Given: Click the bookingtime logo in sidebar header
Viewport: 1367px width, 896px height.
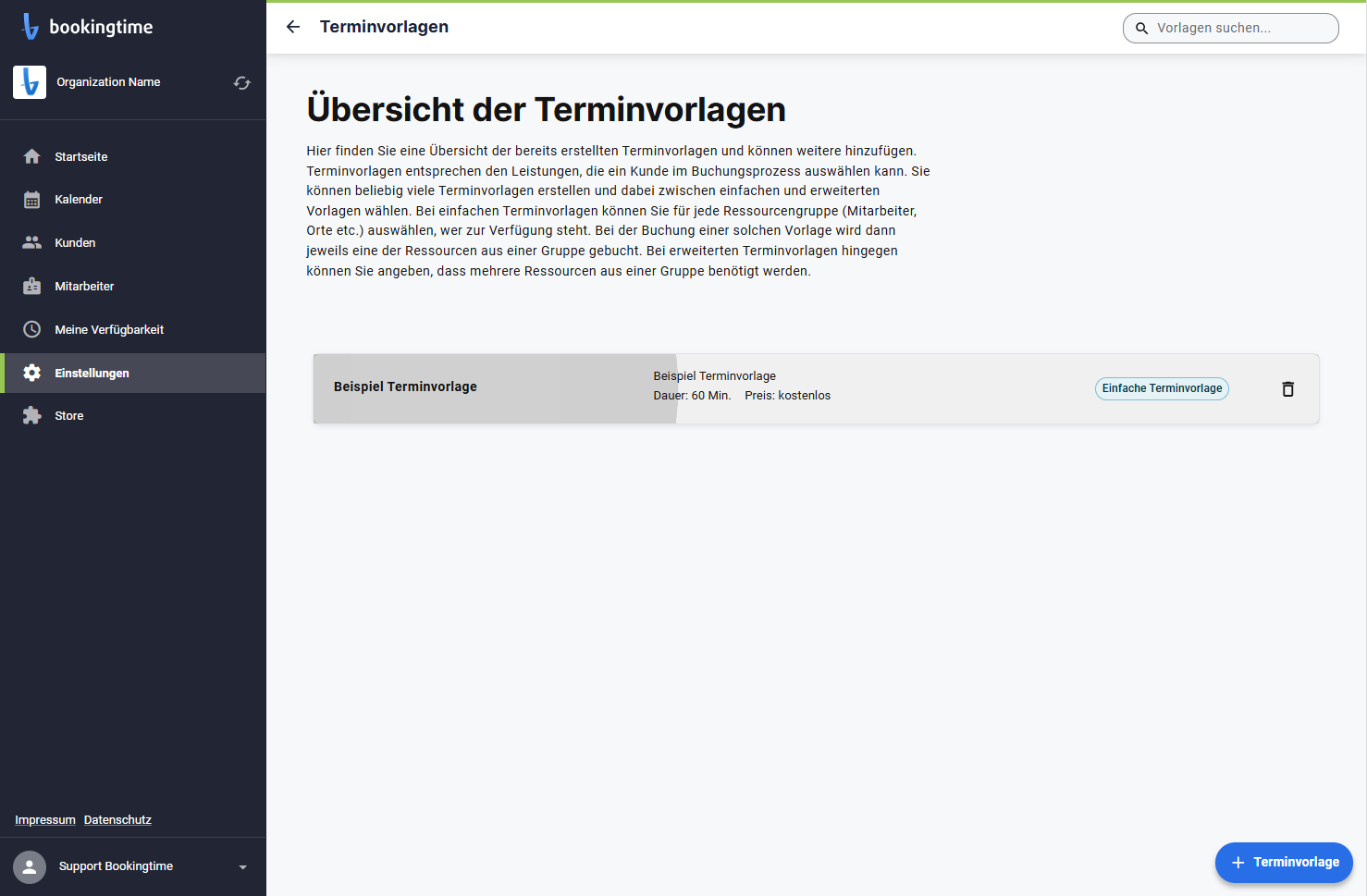Looking at the screenshot, I should click(87, 27).
